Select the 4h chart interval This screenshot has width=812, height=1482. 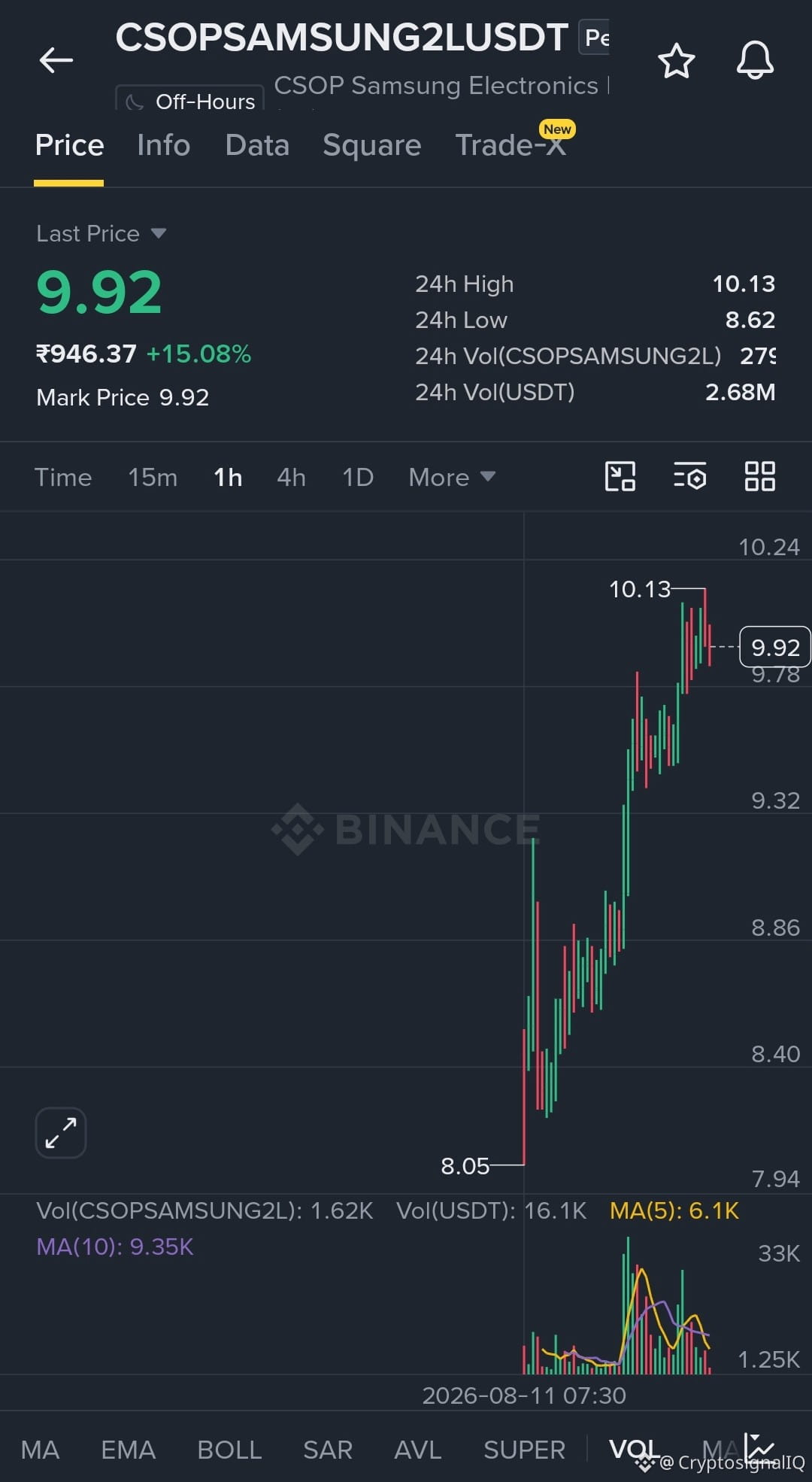pos(291,477)
